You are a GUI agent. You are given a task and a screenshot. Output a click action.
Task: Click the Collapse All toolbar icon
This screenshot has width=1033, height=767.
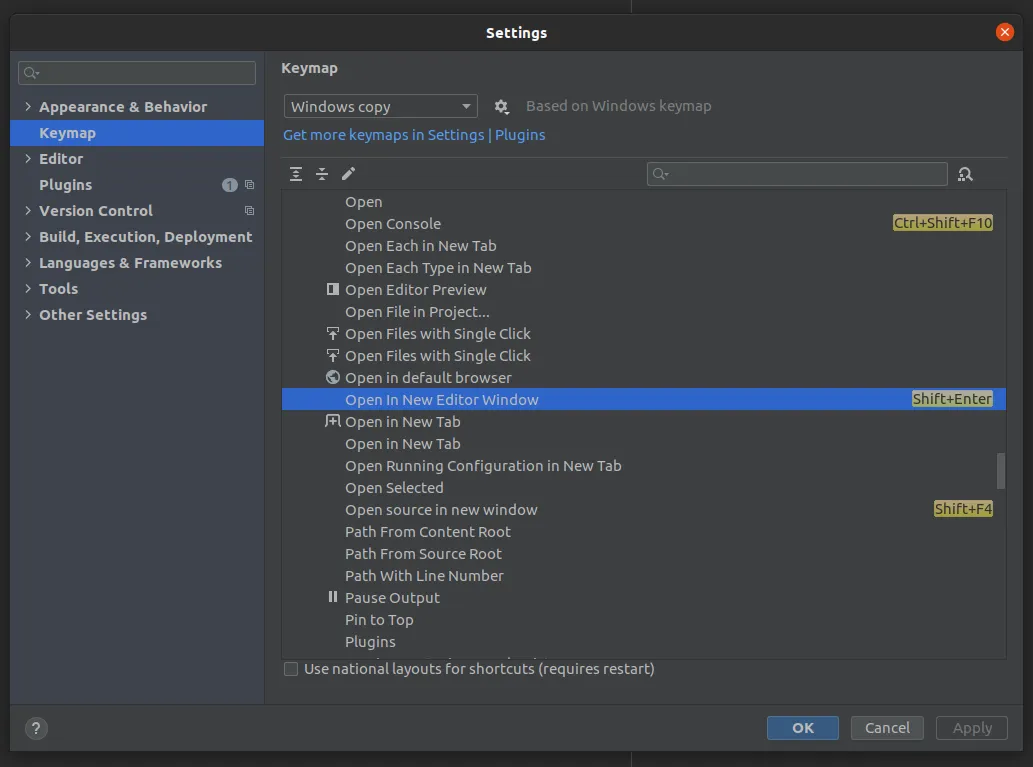322,174
